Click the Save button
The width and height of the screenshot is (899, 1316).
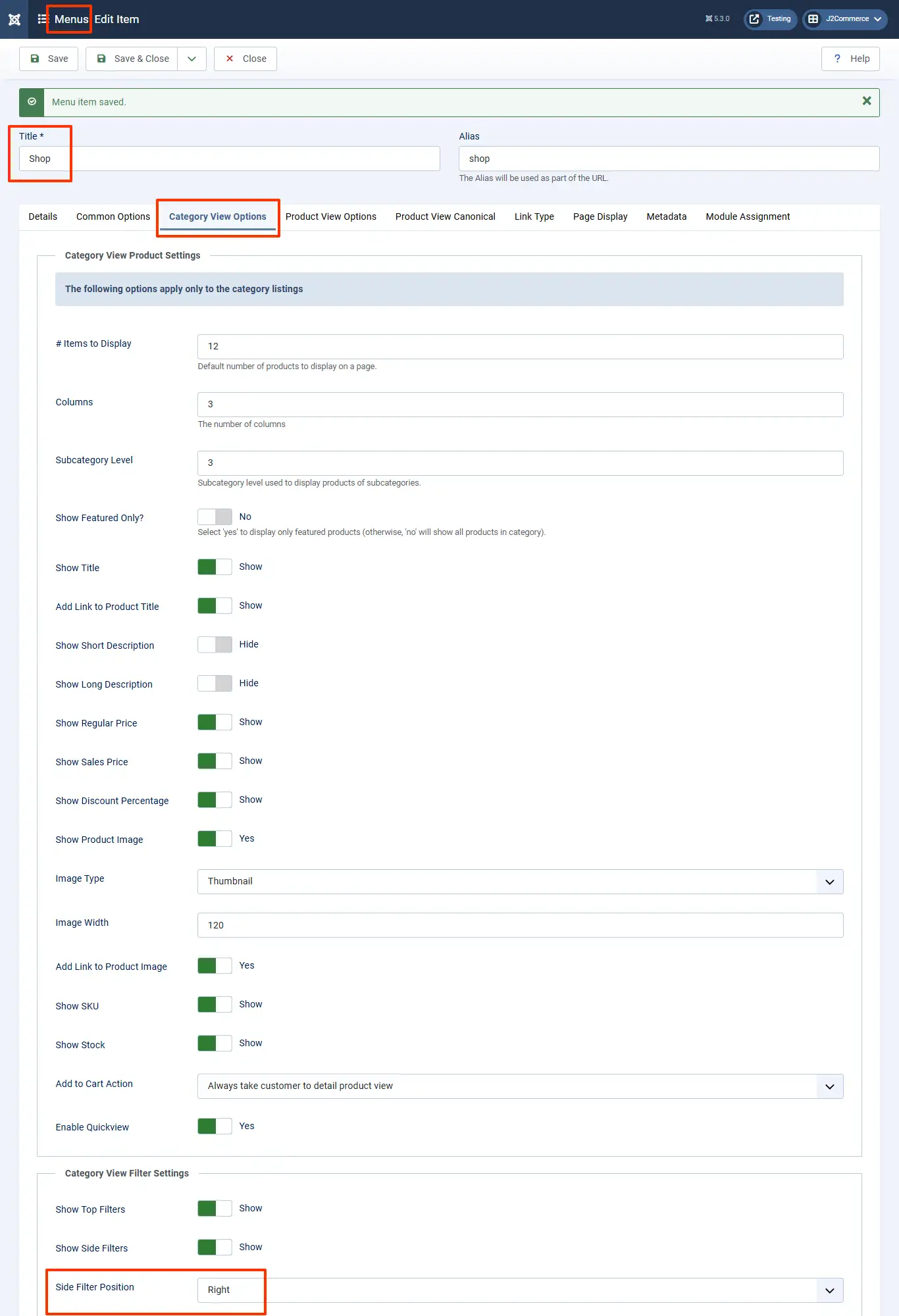pos(49,59)
